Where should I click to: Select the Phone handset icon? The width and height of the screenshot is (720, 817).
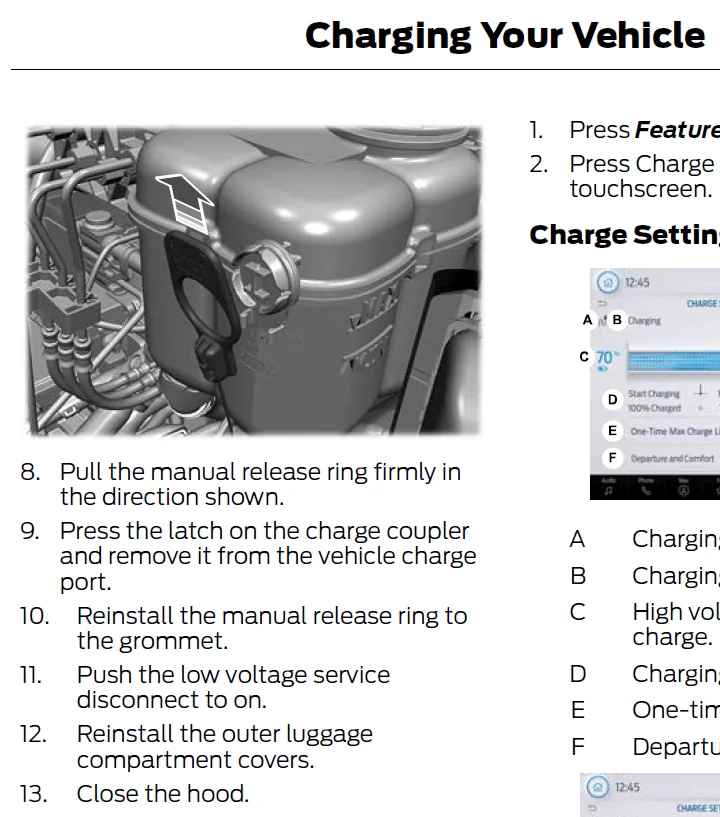tap(646, 490)
